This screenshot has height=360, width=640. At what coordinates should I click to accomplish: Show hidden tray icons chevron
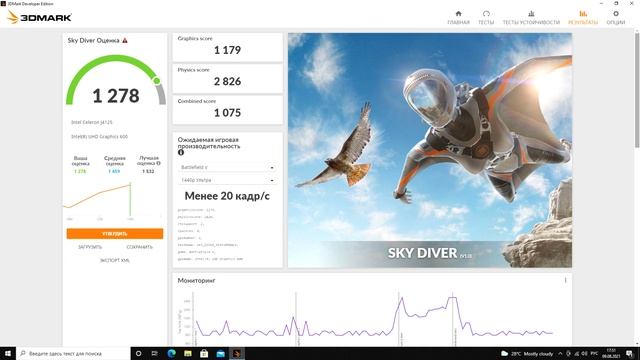tap(560, 353)
